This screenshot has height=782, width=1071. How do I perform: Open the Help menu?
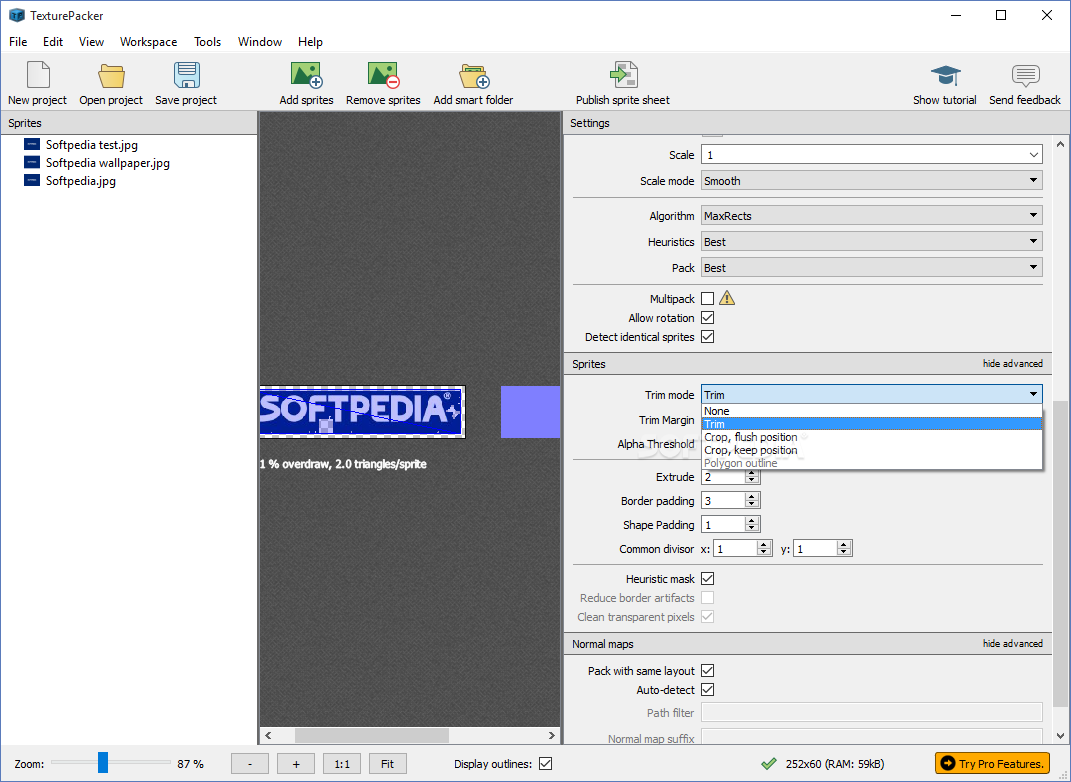(310, 42)
